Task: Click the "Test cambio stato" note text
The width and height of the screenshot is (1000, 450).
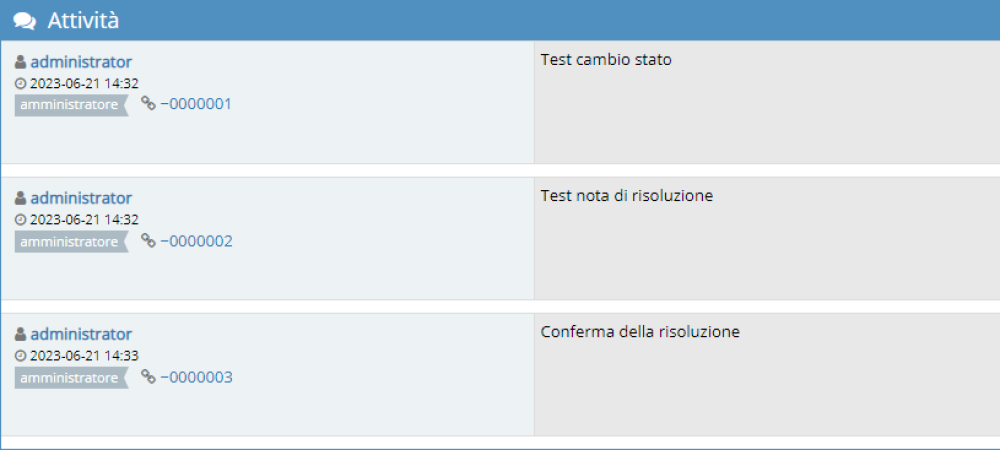Action: 606,60
